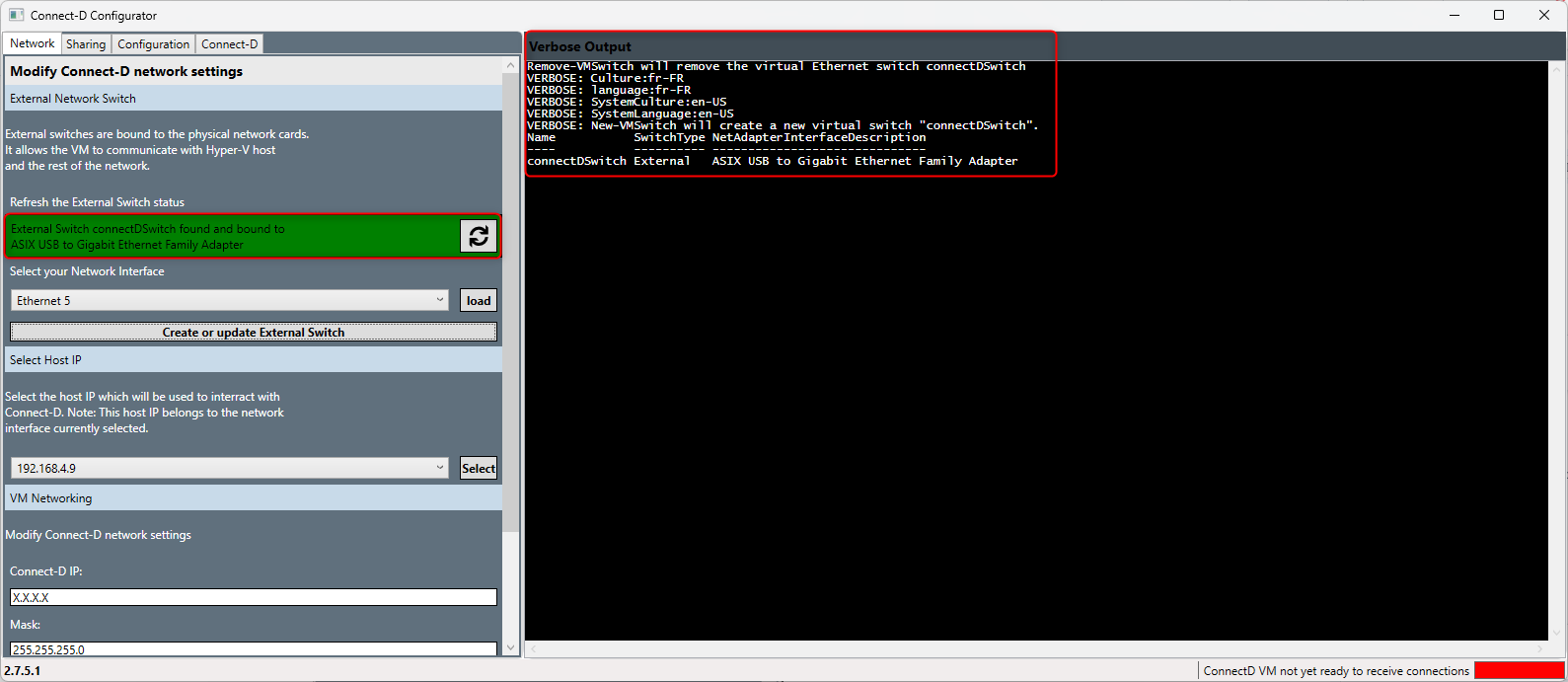Click the 'Verbose Output' heading
1568x682 pixels.
click(x=580, y=46)
